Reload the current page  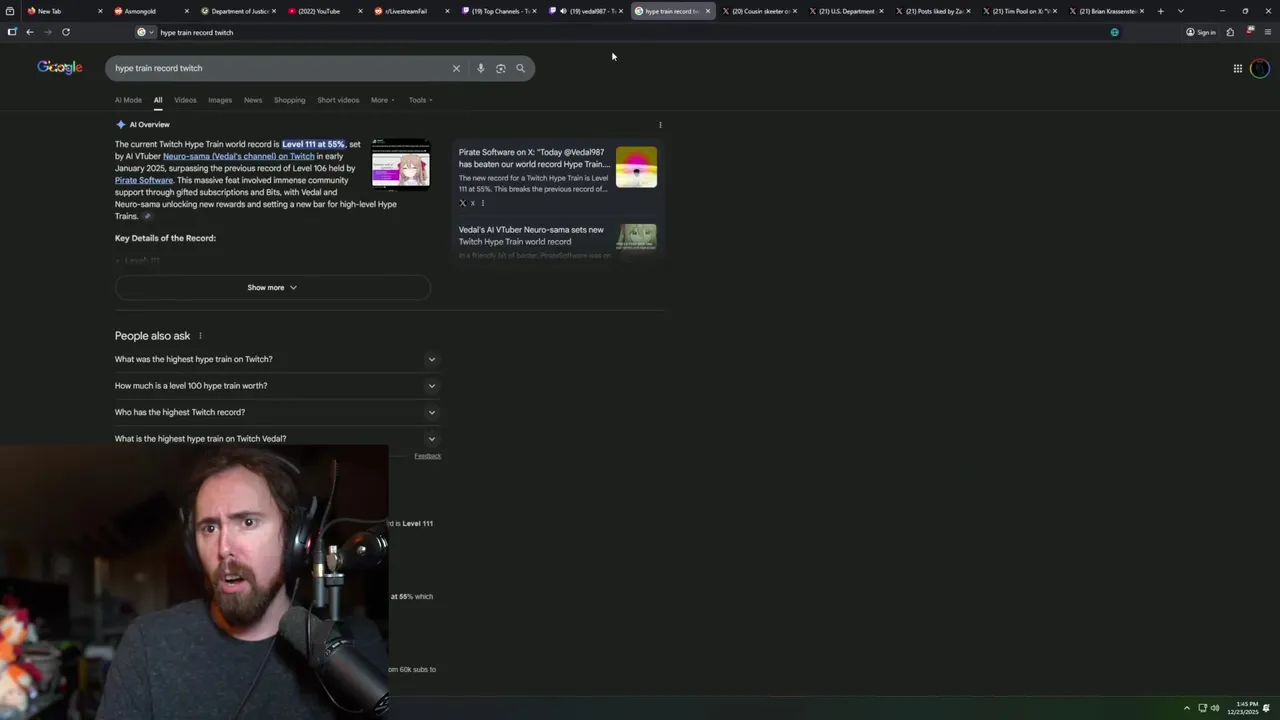tap(66, 32)
